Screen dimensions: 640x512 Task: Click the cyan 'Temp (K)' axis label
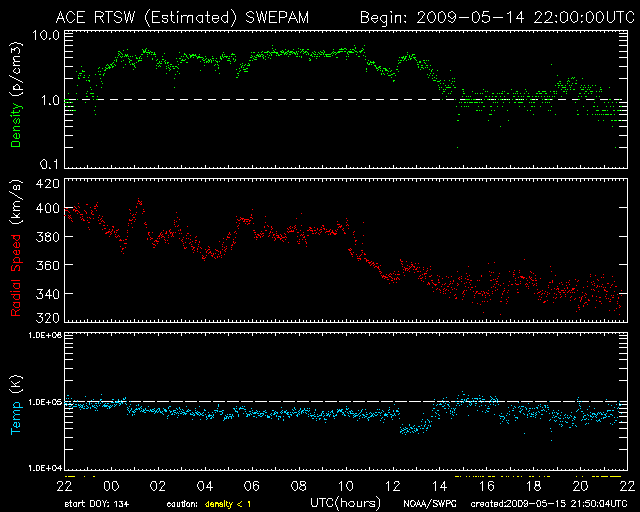click(16, 404)
